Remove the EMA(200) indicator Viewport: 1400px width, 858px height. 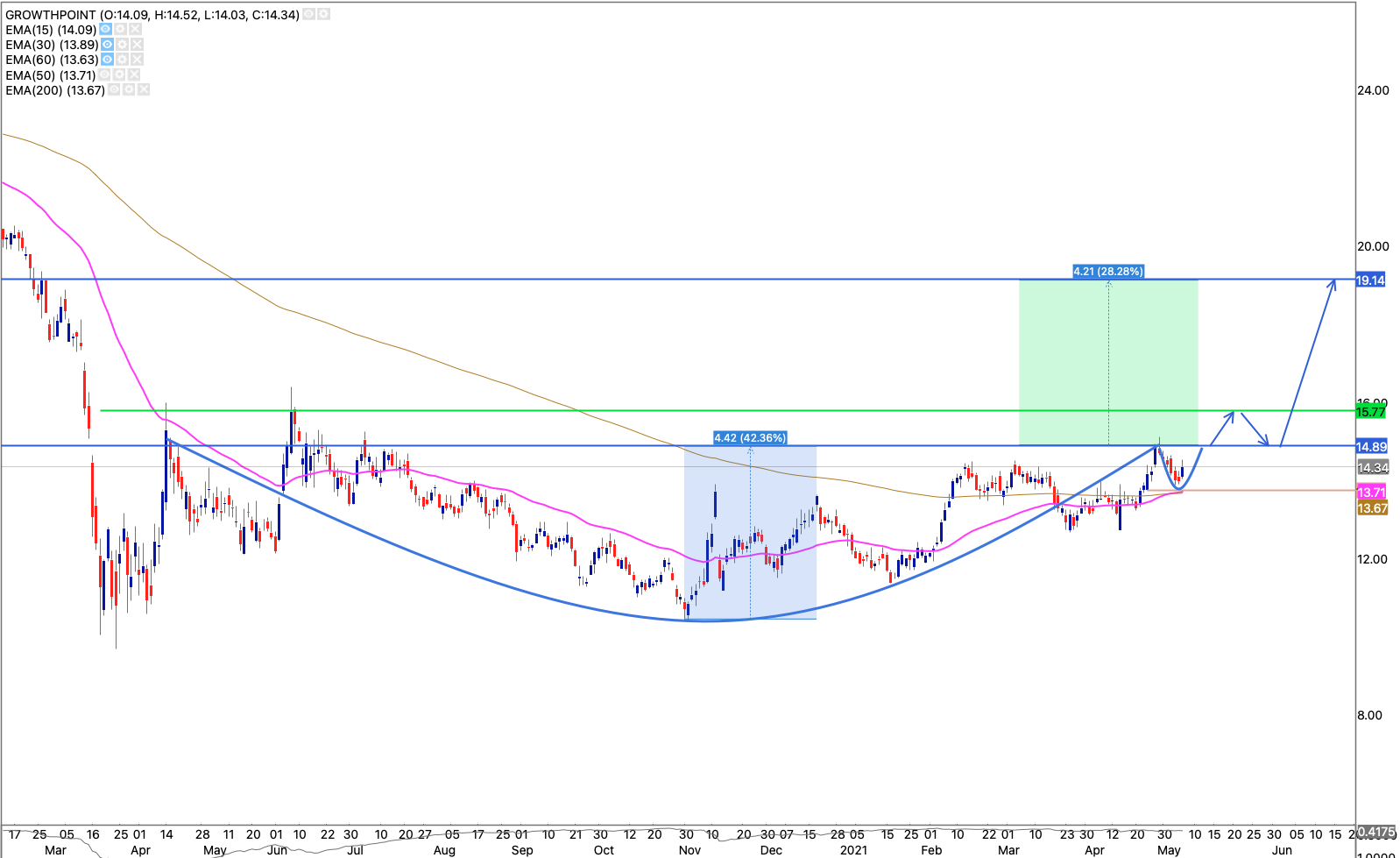[144, 90]
